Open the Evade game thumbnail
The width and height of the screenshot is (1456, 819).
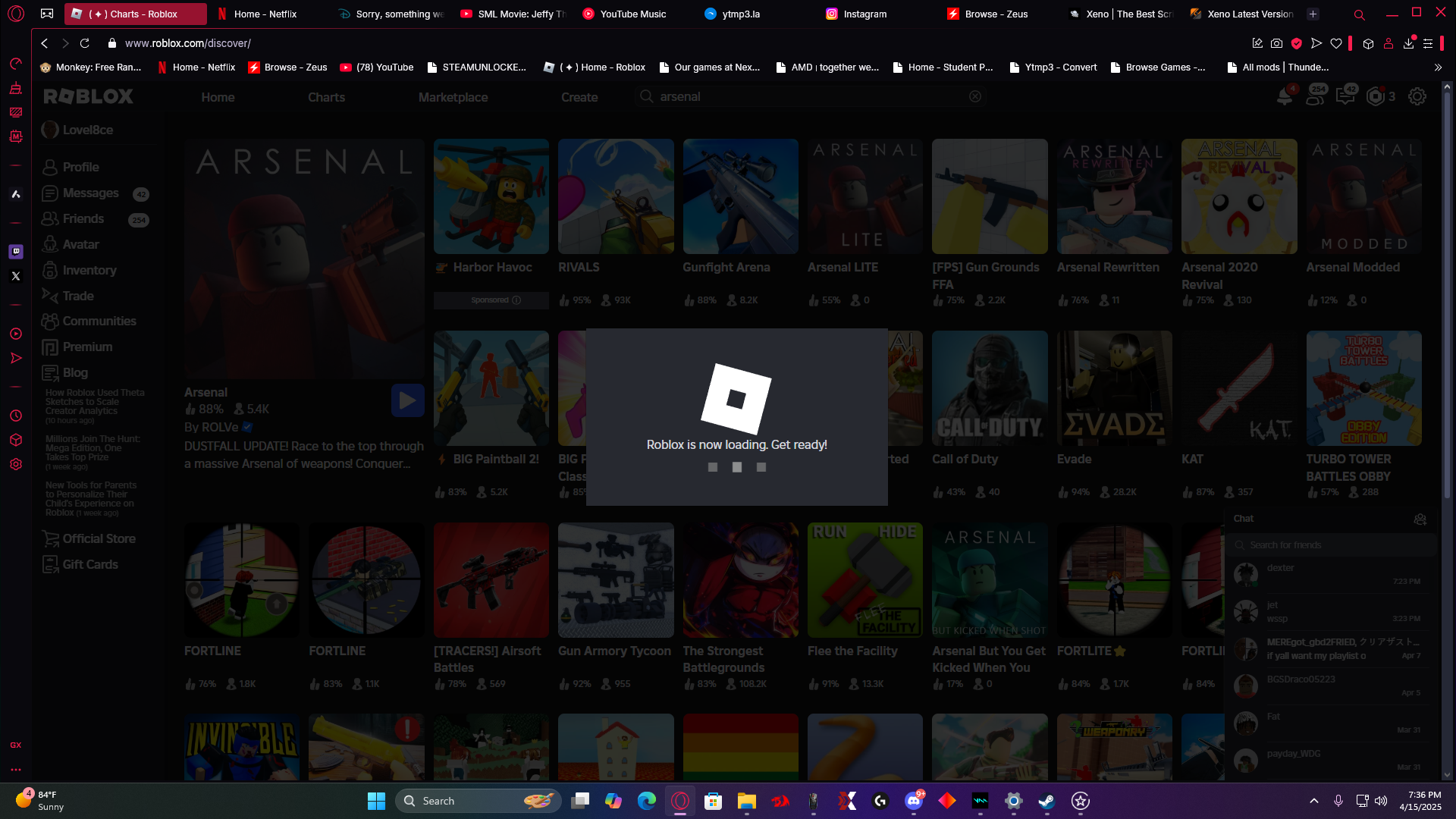click(x=1114, y=388)
